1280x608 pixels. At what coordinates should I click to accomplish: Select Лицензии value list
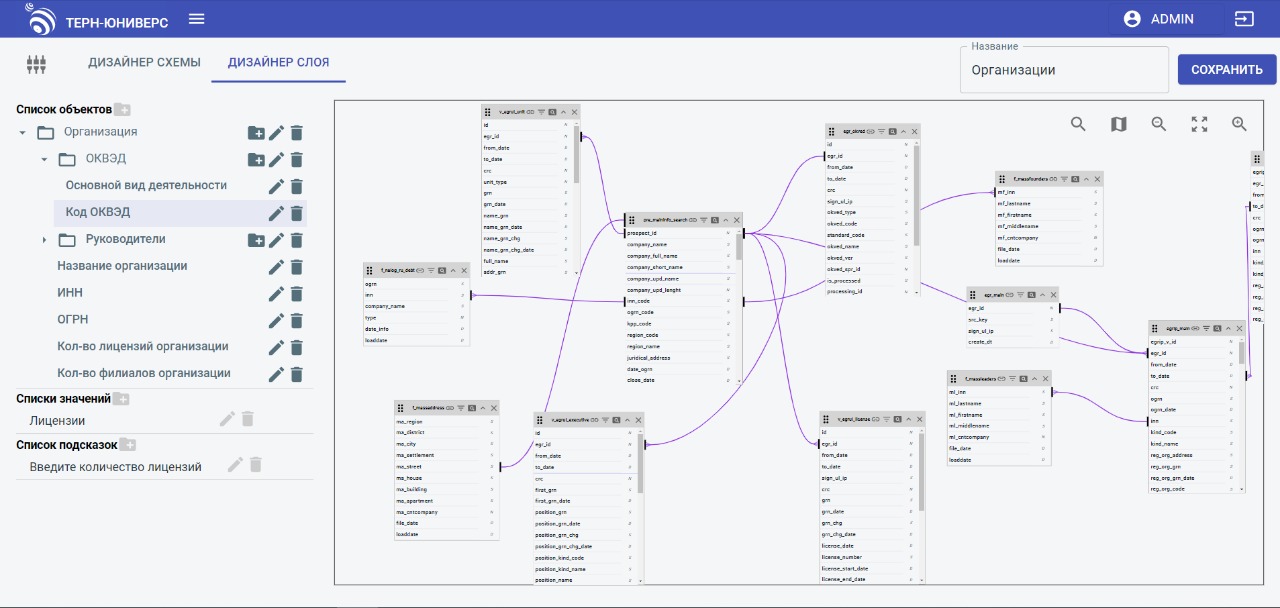(x=57, y=421)
